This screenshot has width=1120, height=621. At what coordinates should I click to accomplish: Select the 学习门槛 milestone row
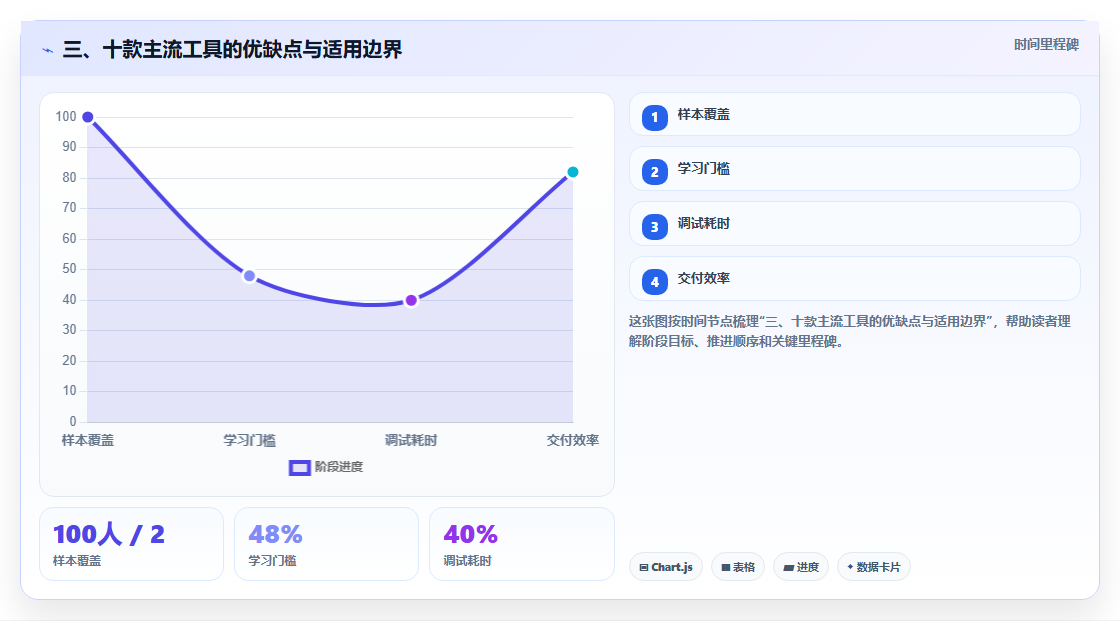coord(854,169)
